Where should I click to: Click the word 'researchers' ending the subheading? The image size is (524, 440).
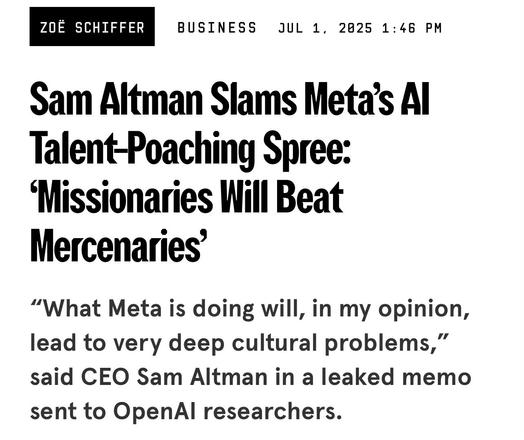273,411
